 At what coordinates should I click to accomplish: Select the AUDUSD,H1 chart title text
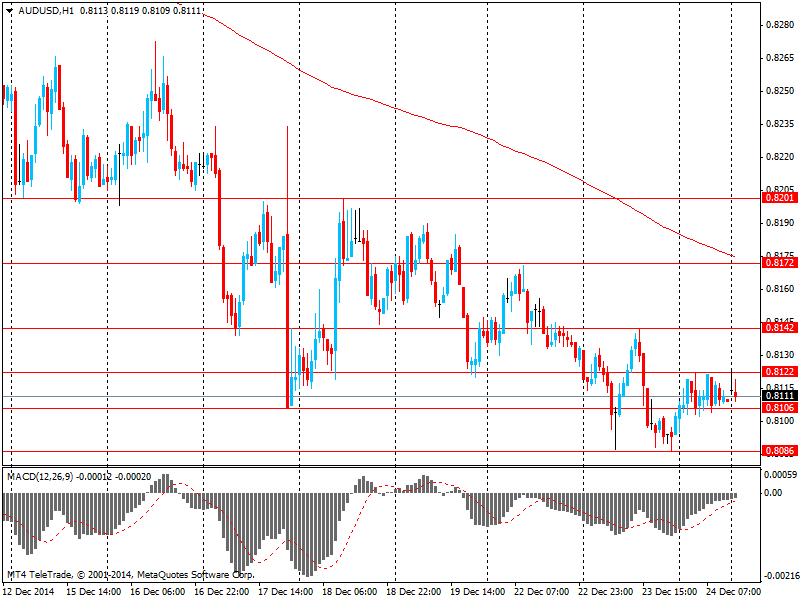46,10
